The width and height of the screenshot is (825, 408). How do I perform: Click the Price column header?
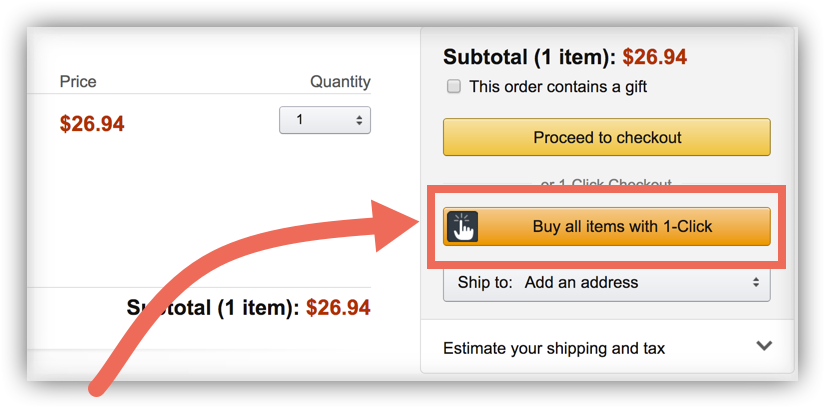point(78,82)
